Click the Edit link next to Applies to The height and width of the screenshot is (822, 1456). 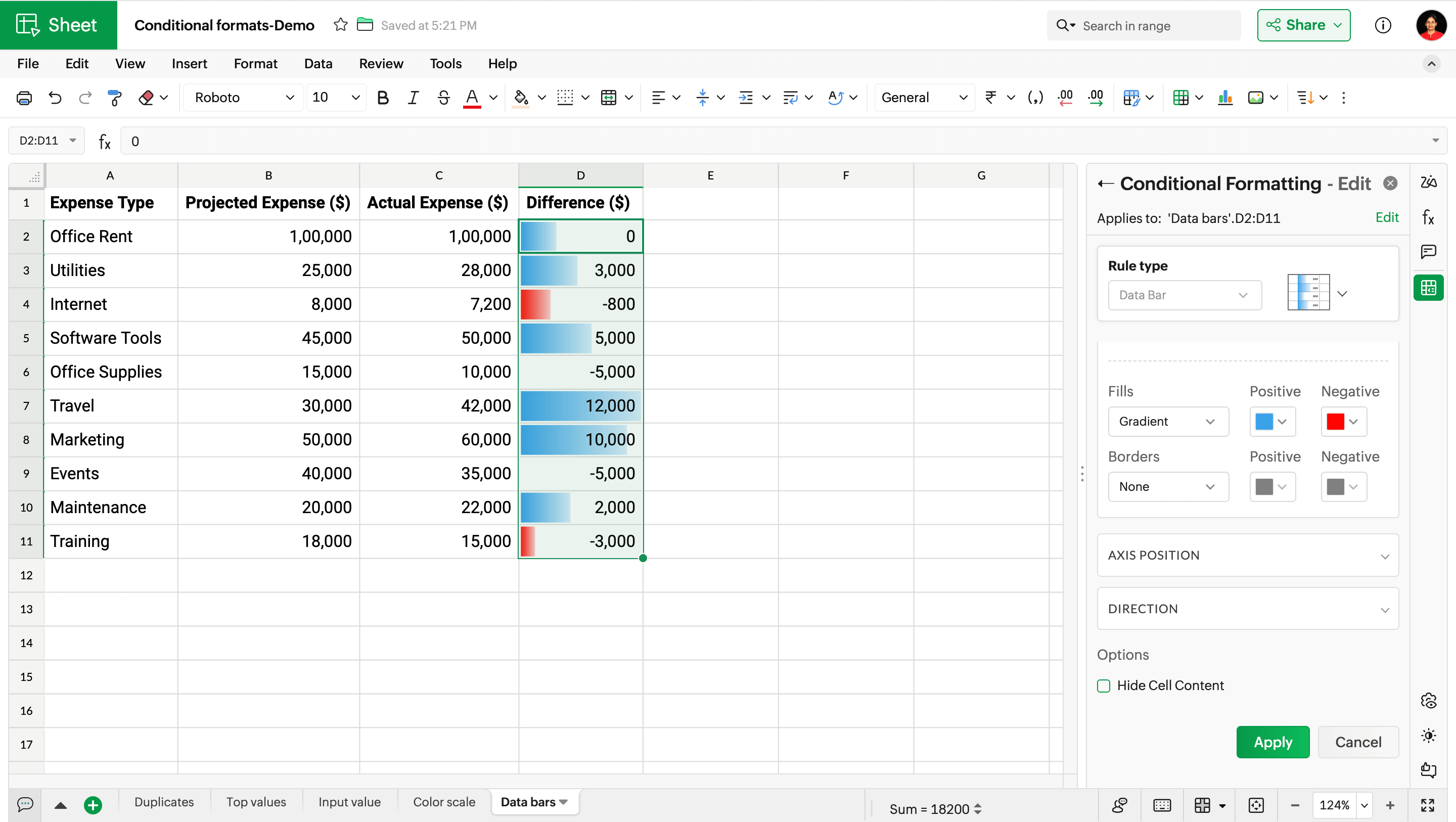pos(1387,218)
